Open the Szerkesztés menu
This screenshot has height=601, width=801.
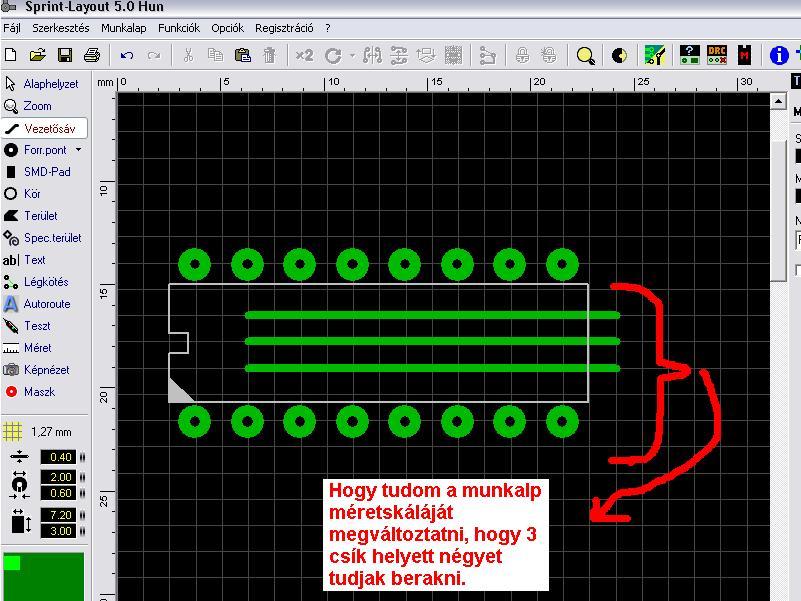click(61, 28)
